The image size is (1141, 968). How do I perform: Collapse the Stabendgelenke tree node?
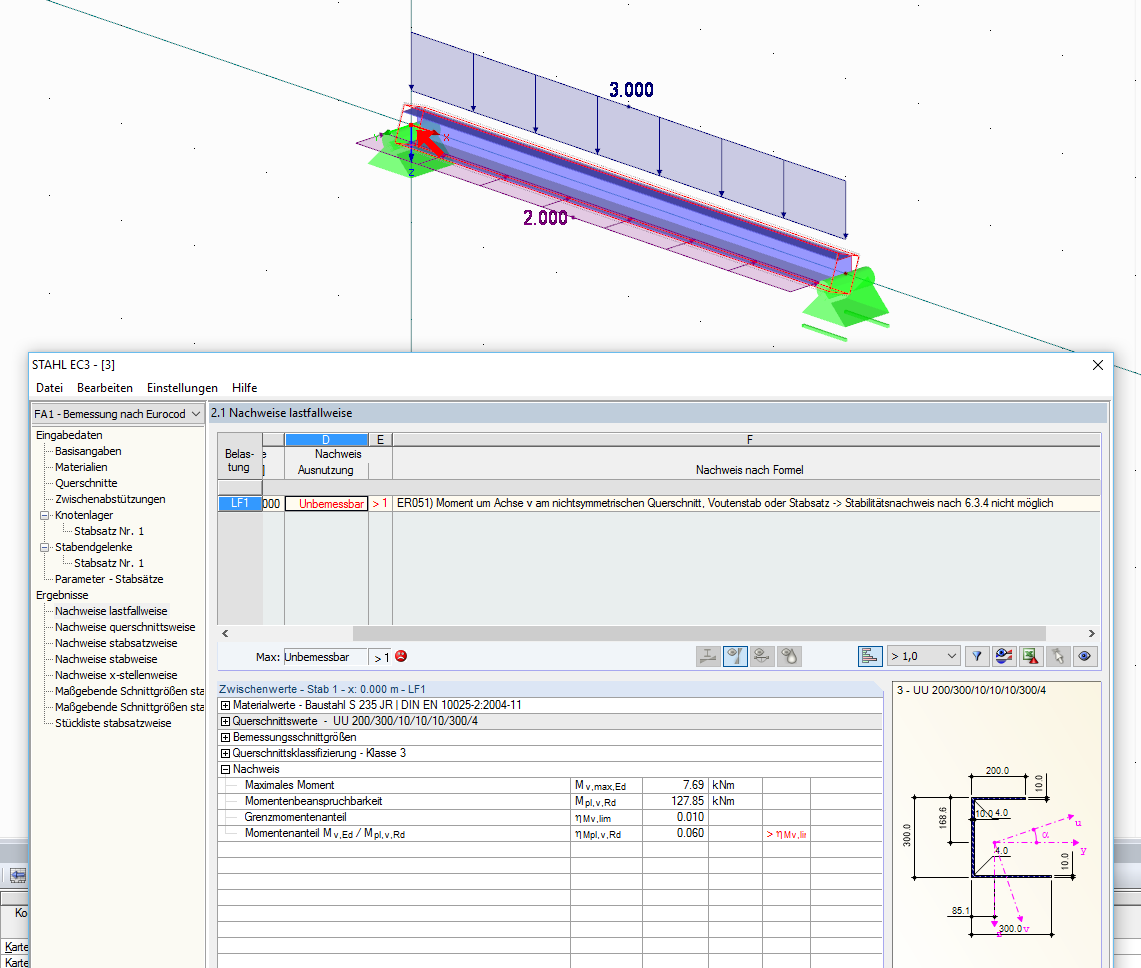click(x=44, y=547)
